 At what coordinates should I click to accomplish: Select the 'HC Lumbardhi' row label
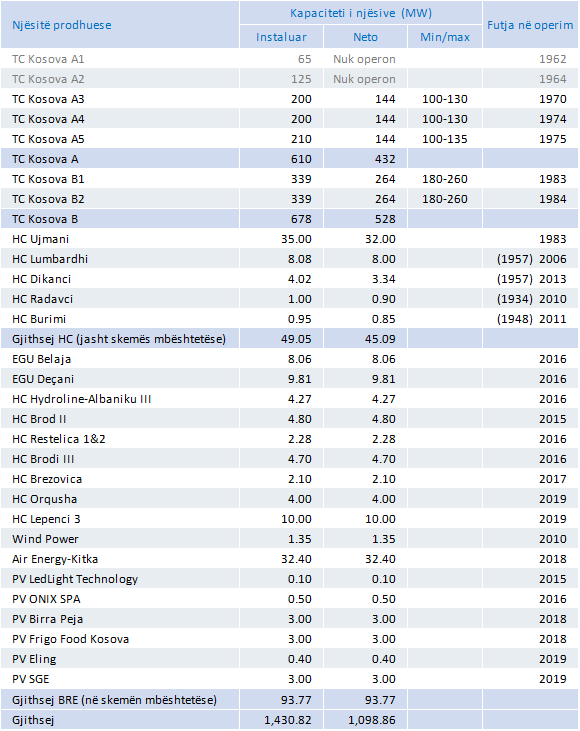[50, 259]
